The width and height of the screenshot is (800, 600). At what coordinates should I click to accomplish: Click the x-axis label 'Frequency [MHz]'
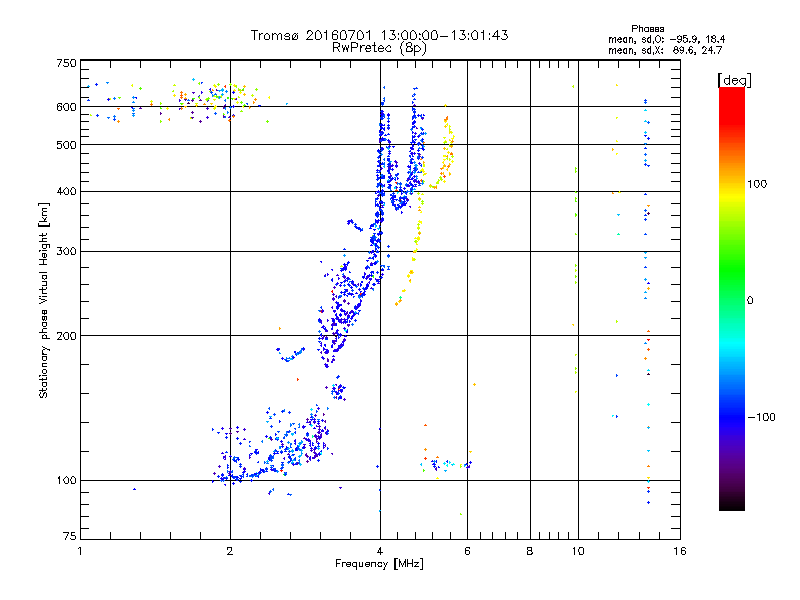(379, 564)
